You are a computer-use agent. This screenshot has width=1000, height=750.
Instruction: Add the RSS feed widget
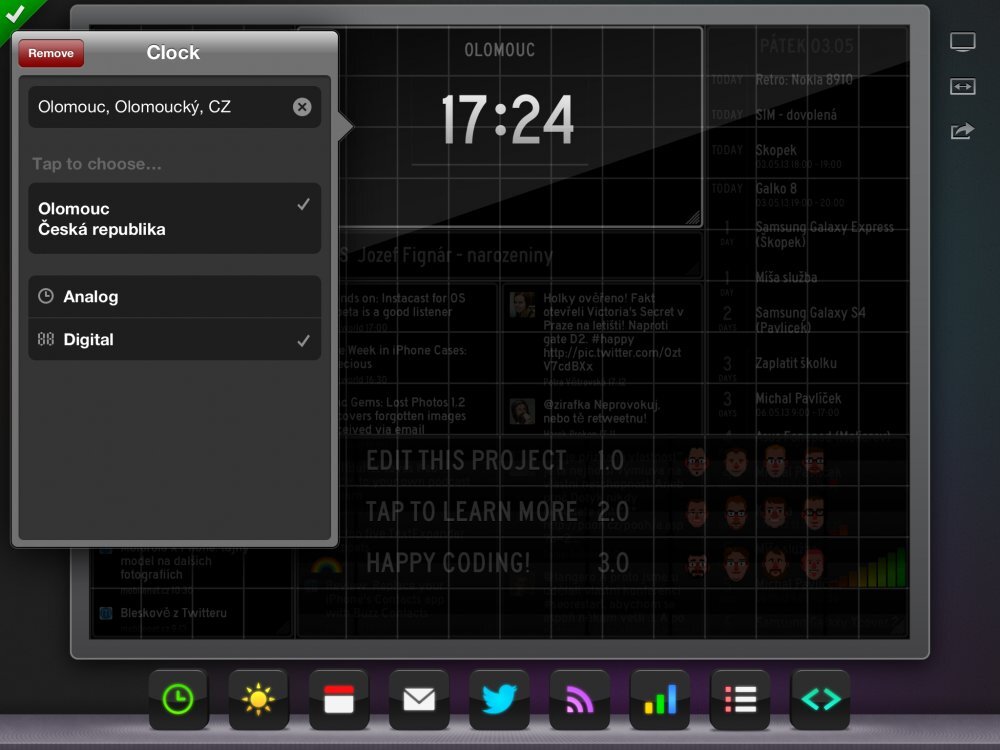click(579, 700)
